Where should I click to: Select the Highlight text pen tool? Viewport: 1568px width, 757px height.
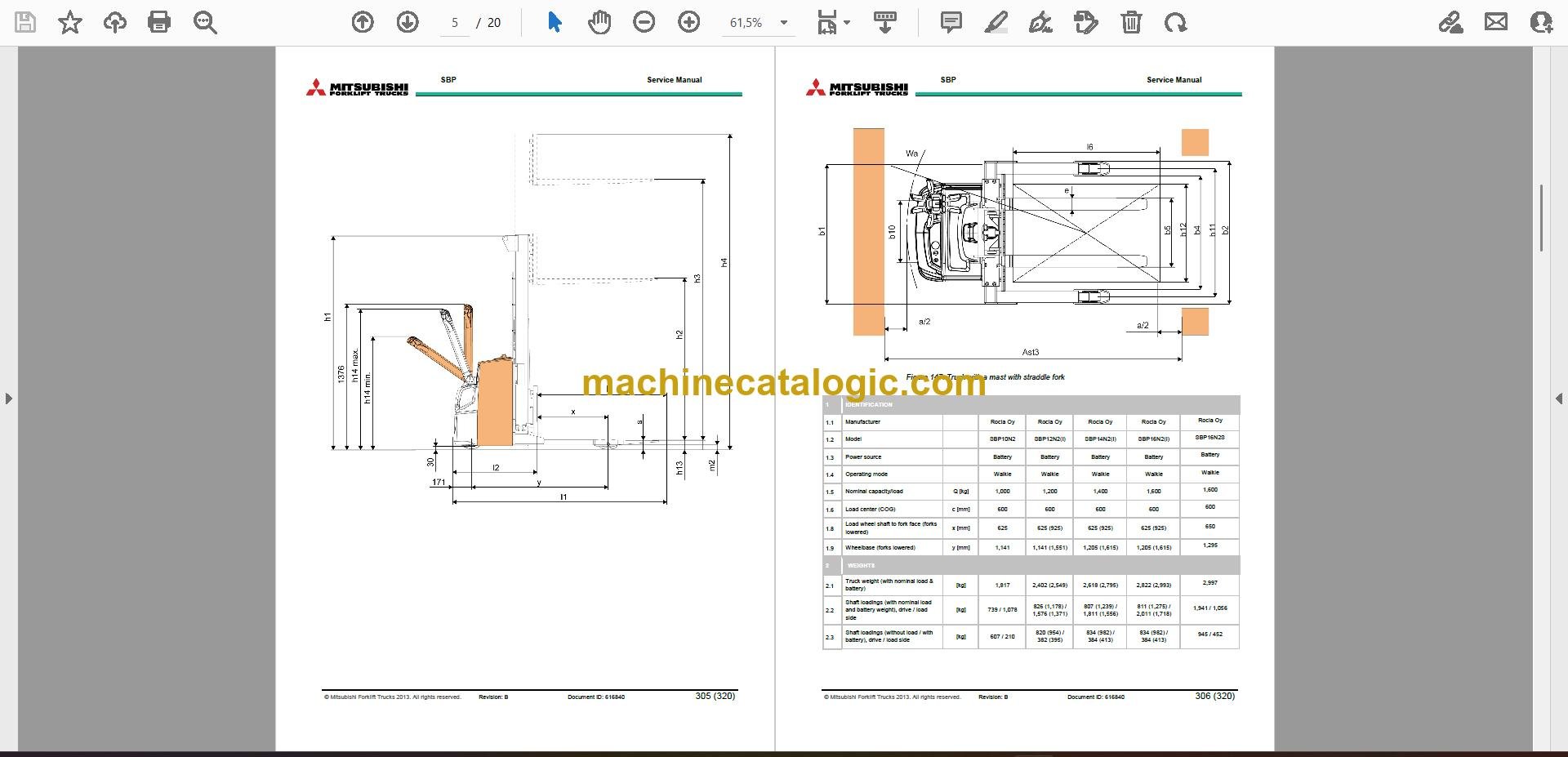pyautogui.click(x=996, y=22)
